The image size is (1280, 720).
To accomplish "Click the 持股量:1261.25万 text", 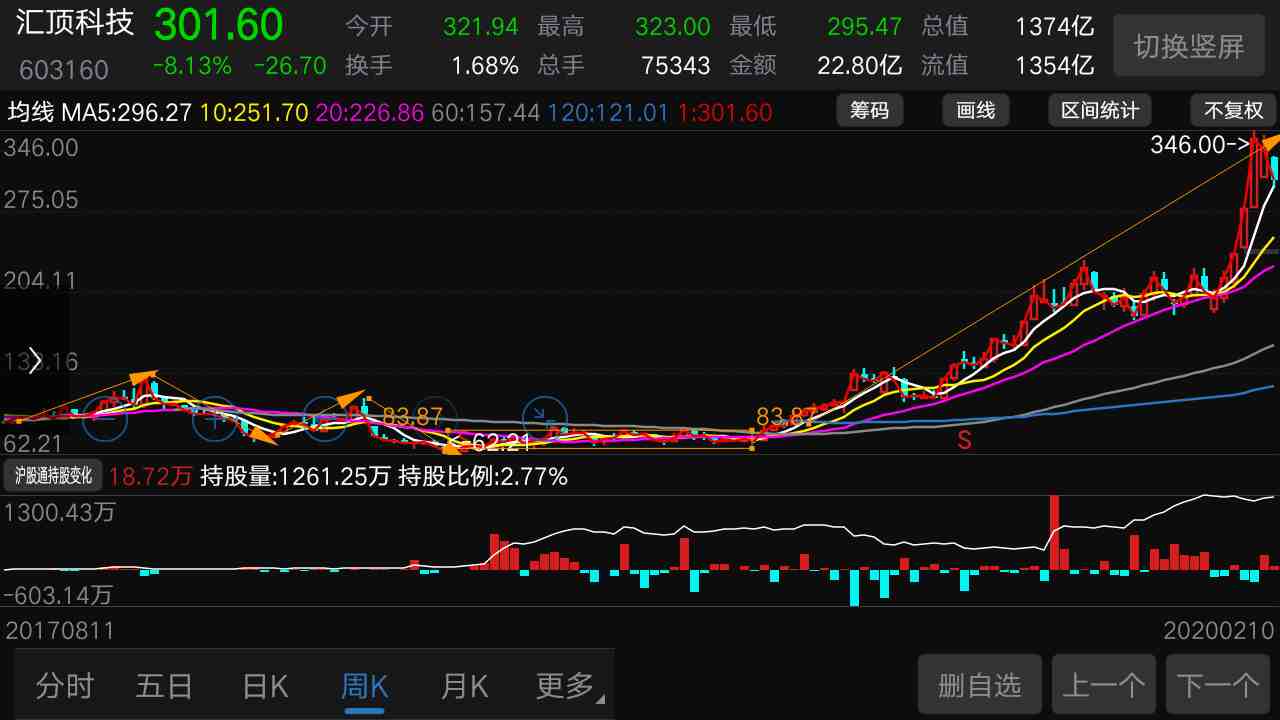I will point(295,476).
